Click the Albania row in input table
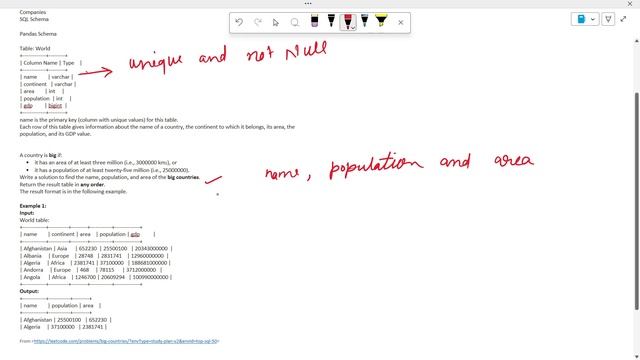Image resolution: width=640 pixels, height=360 pixels. [94, 256]
